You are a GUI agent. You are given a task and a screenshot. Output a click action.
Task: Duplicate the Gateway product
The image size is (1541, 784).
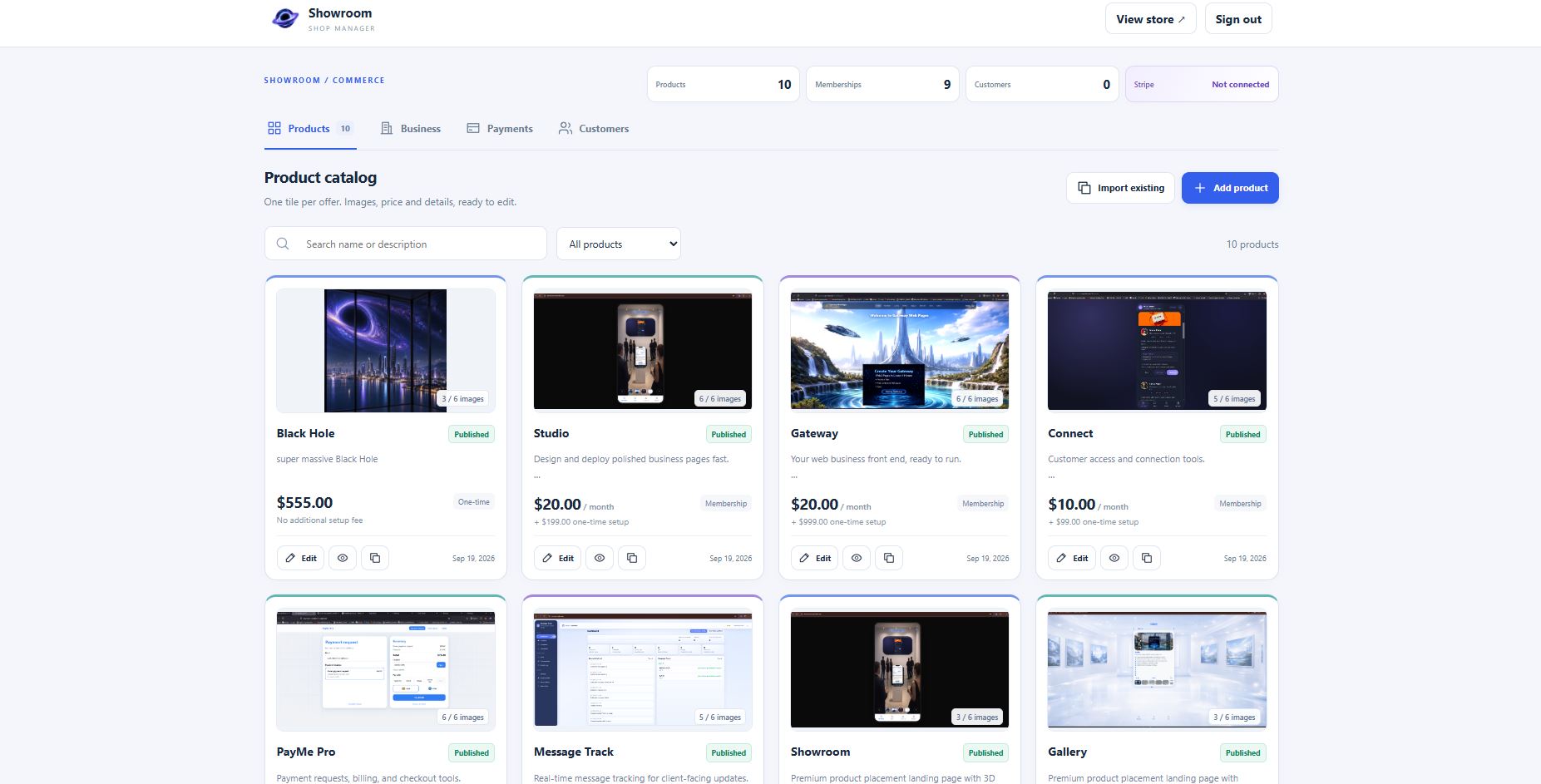tap(889, 558)
